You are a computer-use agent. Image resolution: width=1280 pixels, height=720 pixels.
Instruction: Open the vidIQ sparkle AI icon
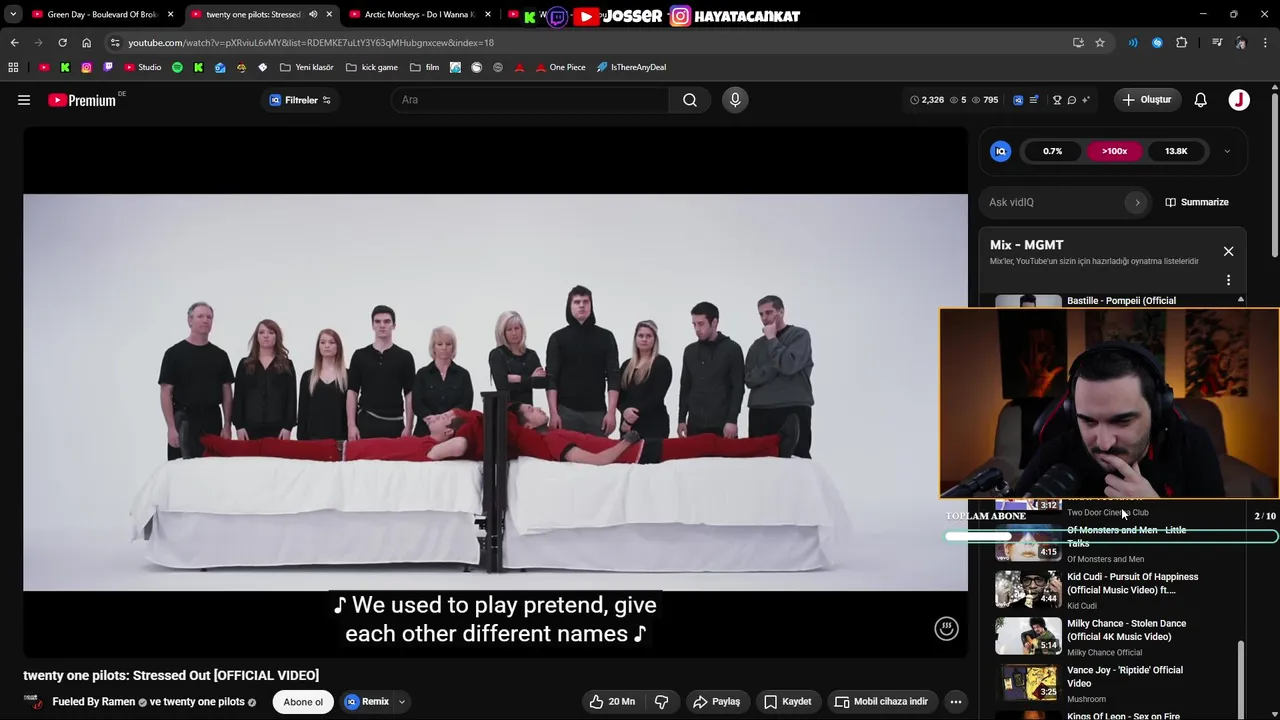click(1086, 100)
